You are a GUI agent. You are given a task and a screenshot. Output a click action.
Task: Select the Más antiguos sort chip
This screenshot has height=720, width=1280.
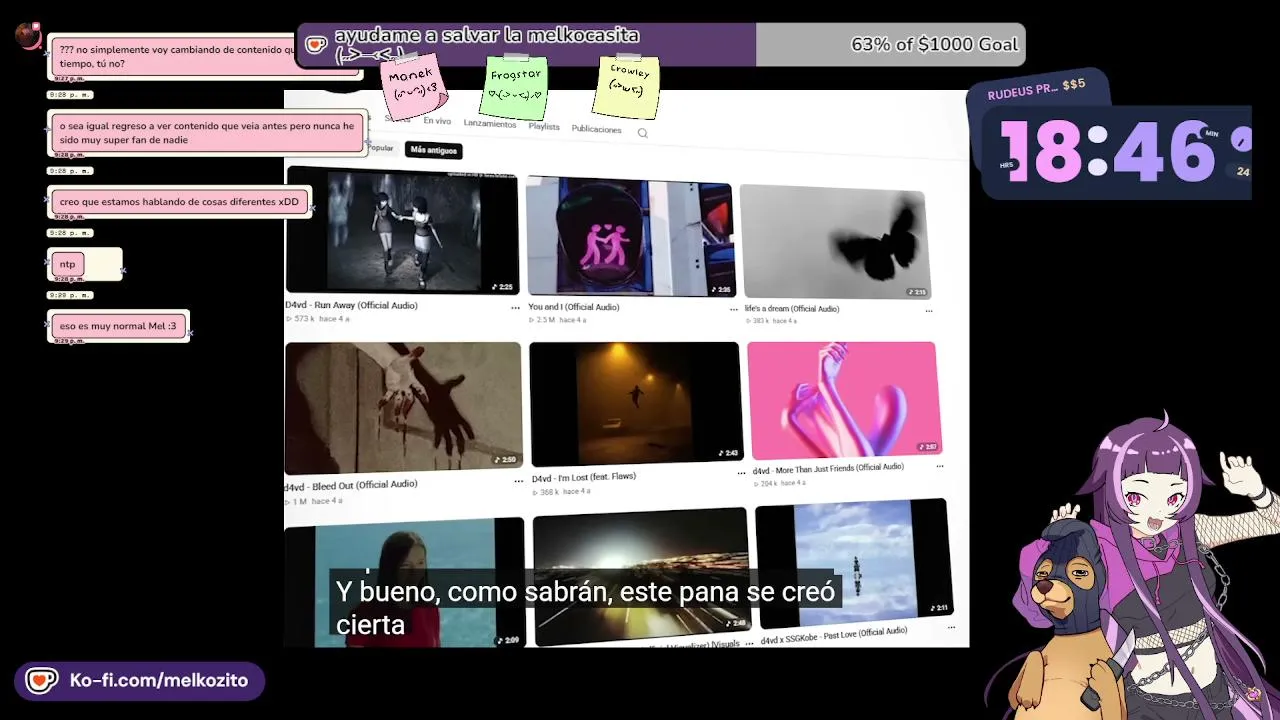tap(433, 150)
